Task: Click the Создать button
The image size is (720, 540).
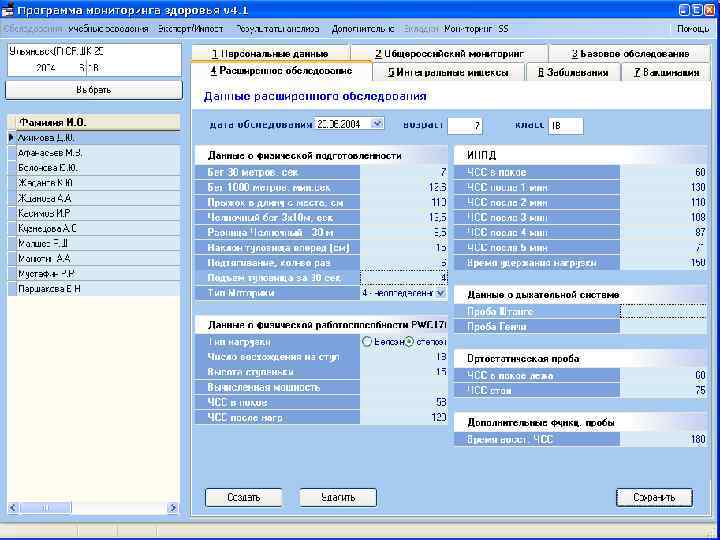Action: [243, 497]
